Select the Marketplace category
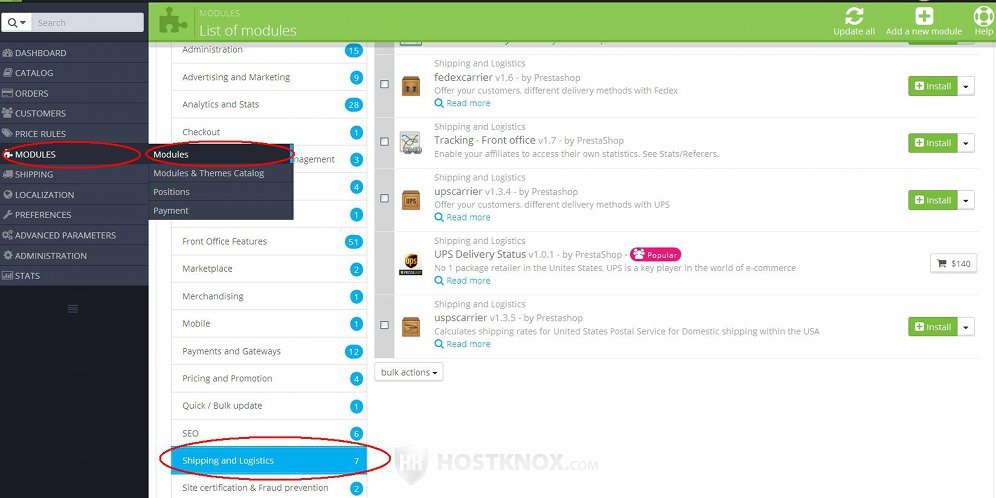Screen dimensions: 996x498 tap(269, 269)
